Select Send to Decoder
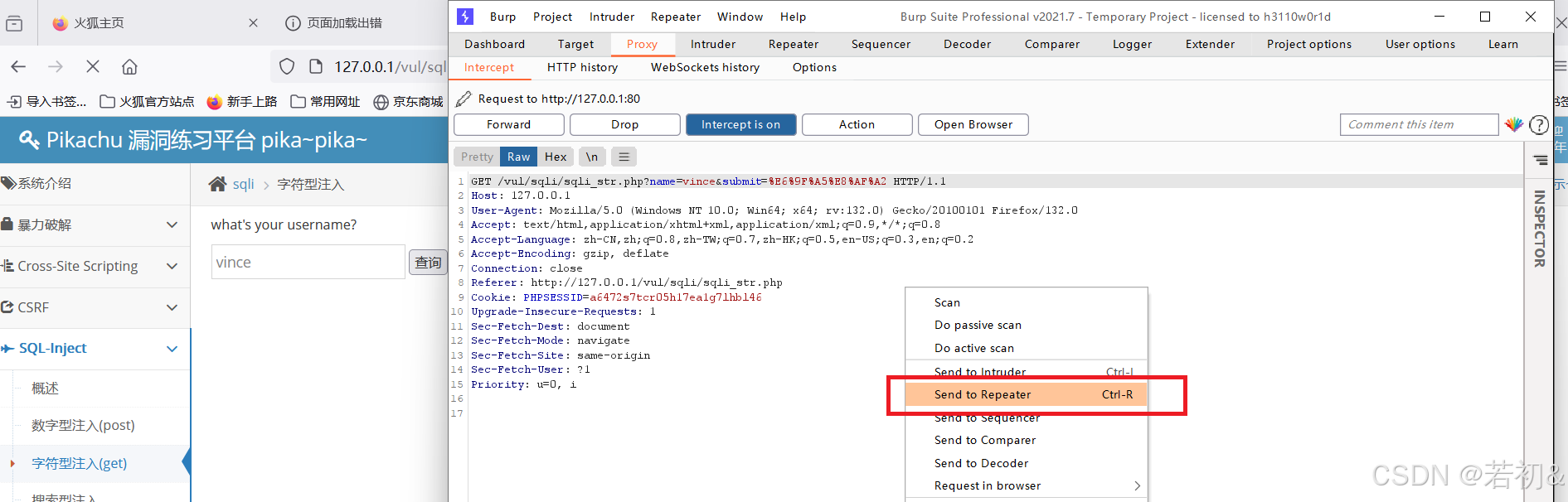This screenshot has height=502, width=1568. tap(1026, 464)
